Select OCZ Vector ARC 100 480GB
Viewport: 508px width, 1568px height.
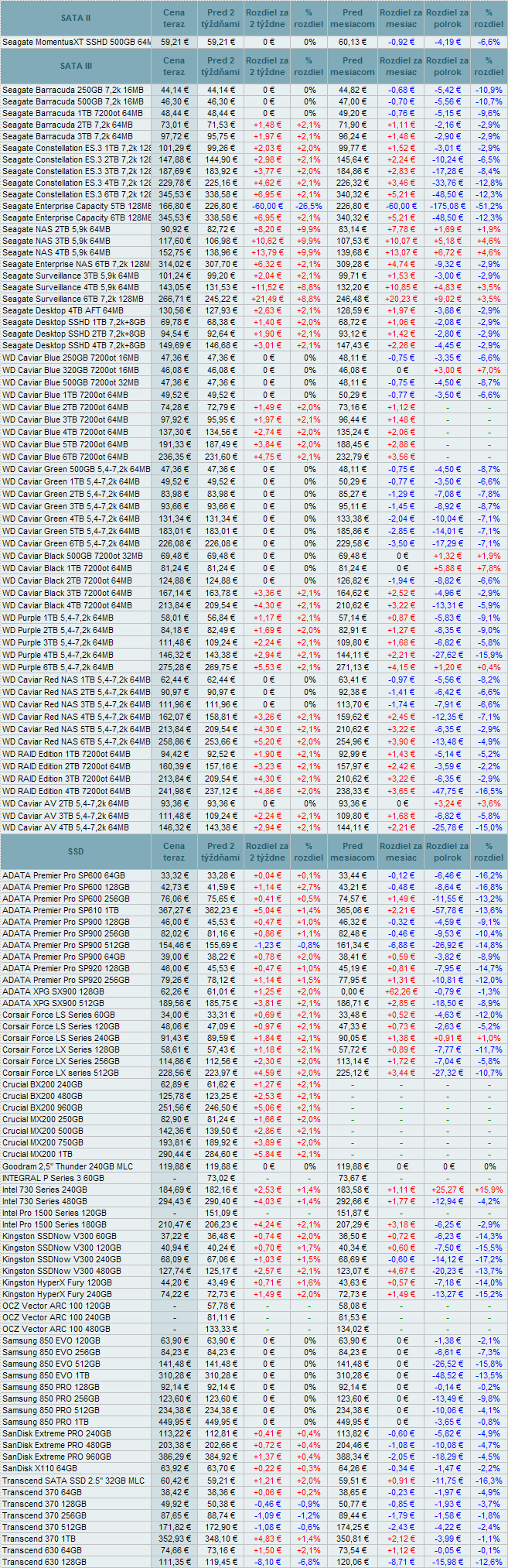click(56, 1329)
